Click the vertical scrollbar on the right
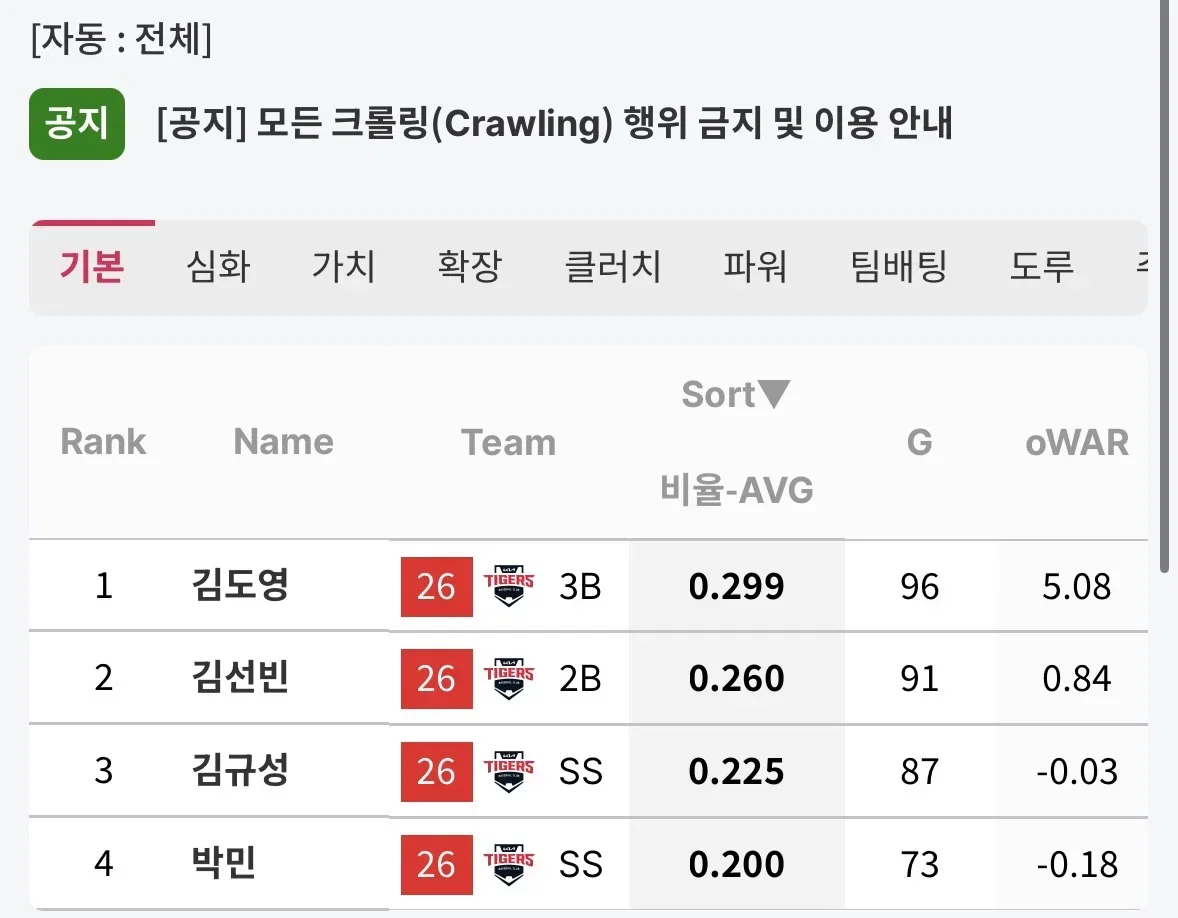The width and height of the screenshot is (1178, 918). [1164, 285]
